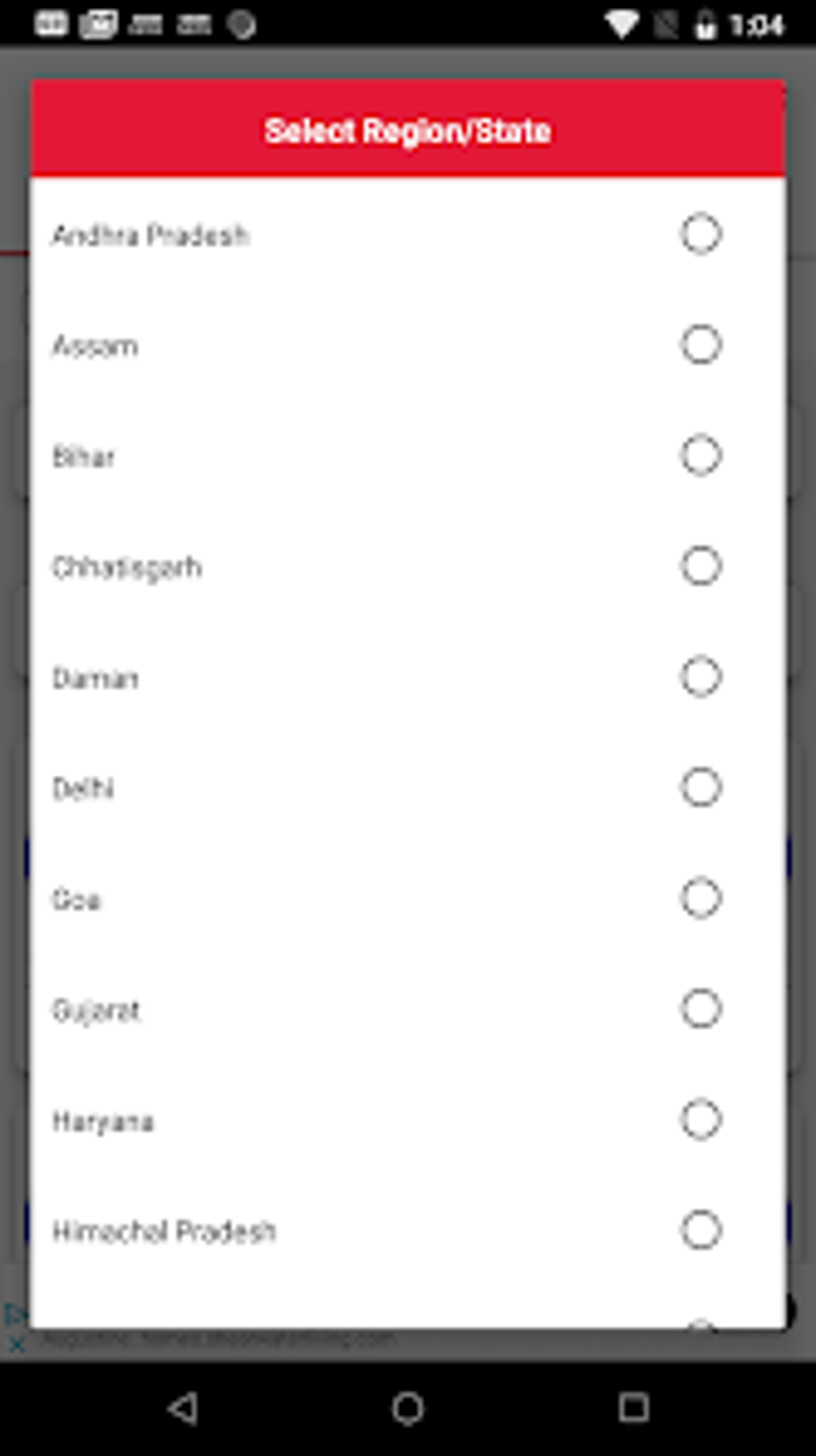Image resolution: width=816 pixels, height=1456 pixels.
Task: Select the Haryana radio button
Action: 701,1119
